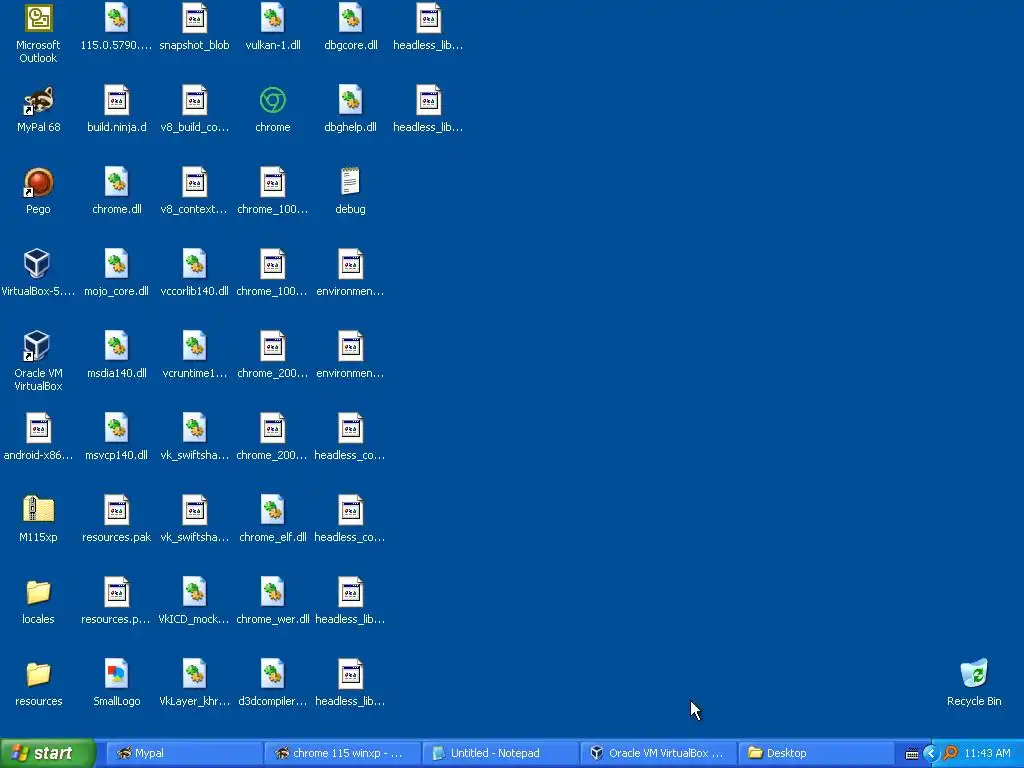Click the keyboard icon in system tray
The image size is (1024, 768).
912,754
